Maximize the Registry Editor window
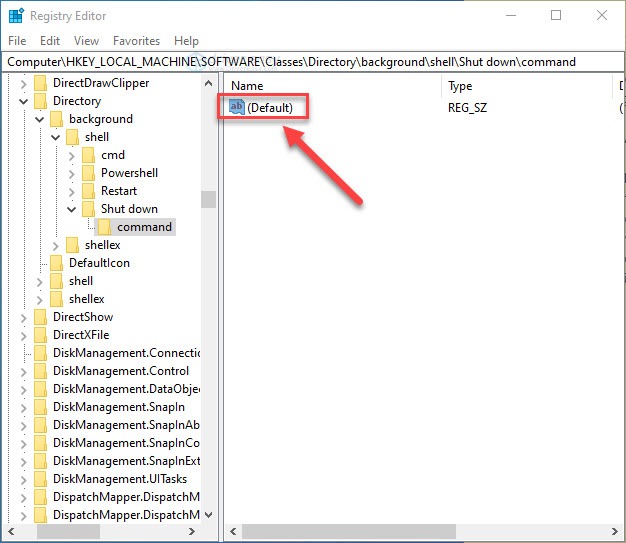Image resolution: width=626 pixels, height=543 pixels. coord(556,15)
